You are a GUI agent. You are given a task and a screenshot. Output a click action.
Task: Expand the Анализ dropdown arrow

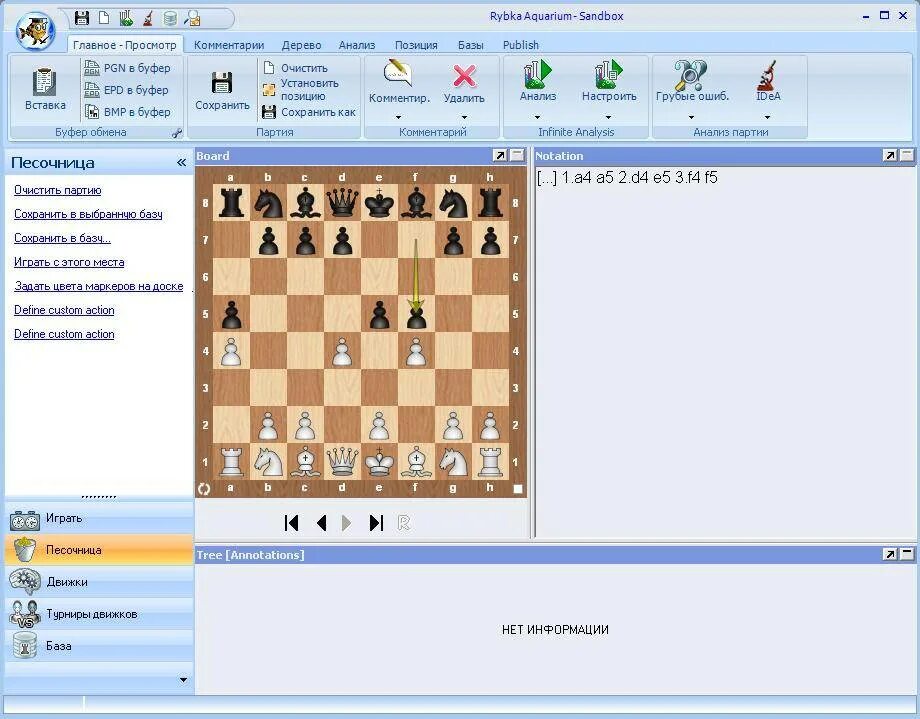tap(537, 117)
